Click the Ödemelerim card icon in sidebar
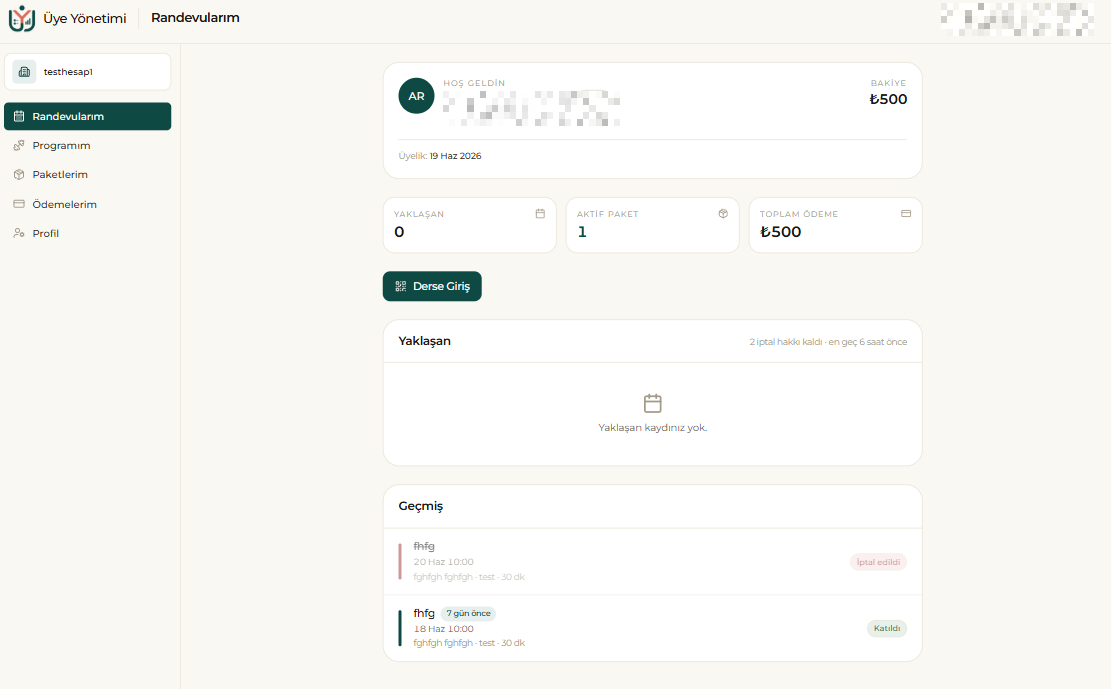The width and height of the screenshot is (1111, 689). 19,204
